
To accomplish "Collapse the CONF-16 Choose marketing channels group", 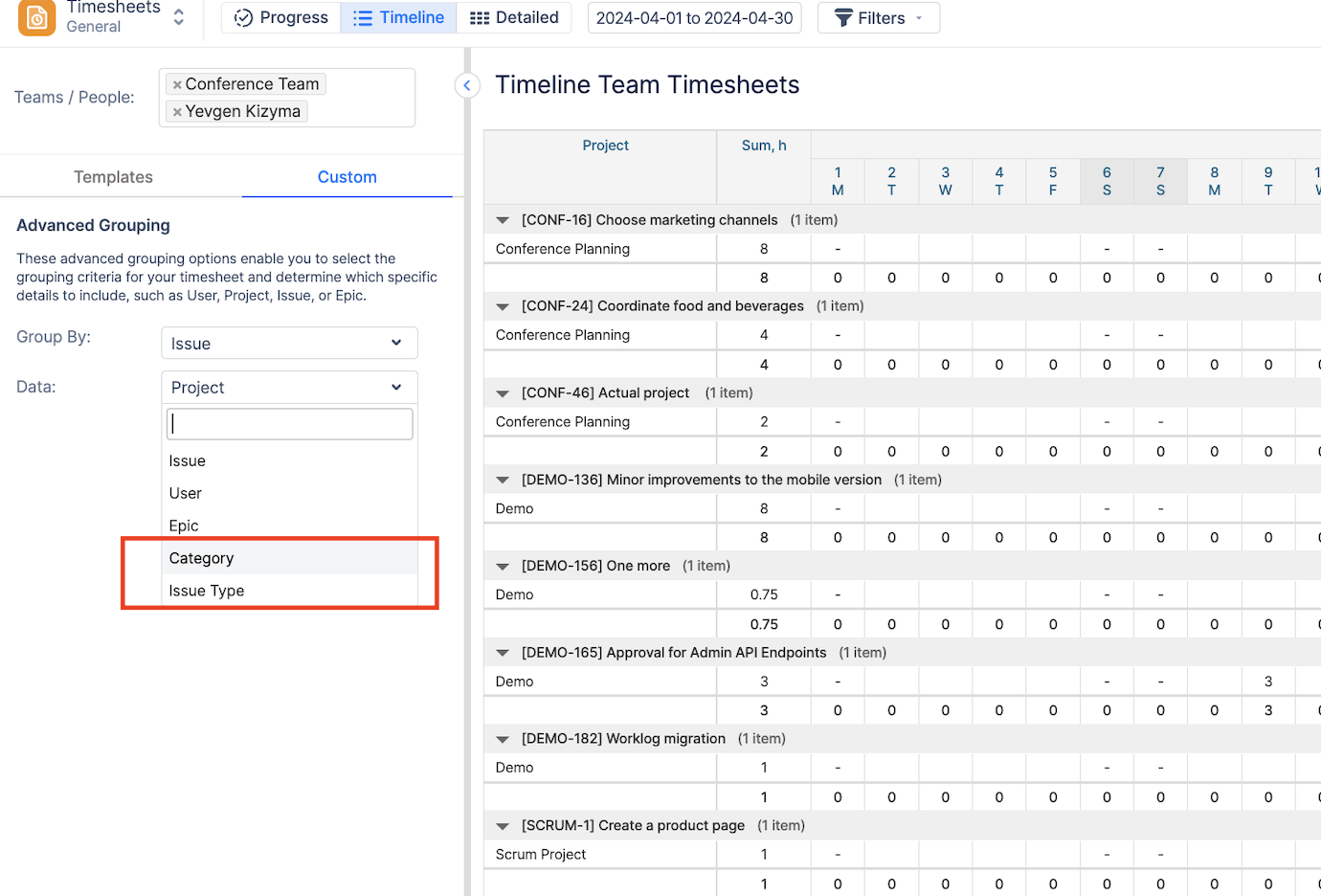I will coord(503,220).
